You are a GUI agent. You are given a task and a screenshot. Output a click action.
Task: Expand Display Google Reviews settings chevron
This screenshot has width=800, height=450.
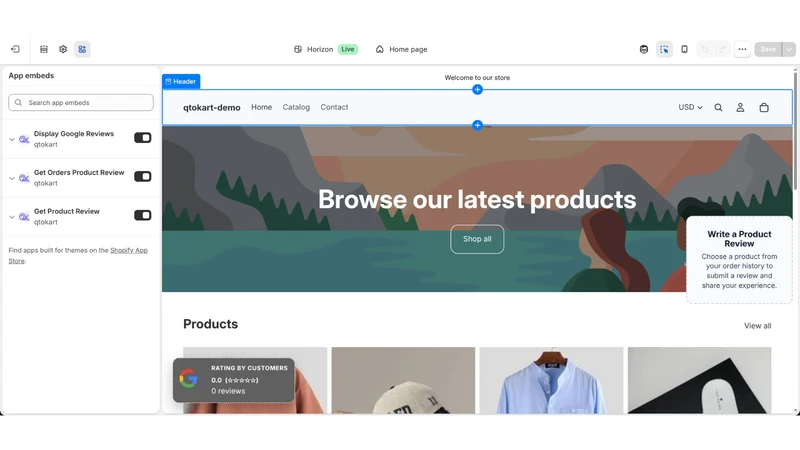tap(12, 139)
